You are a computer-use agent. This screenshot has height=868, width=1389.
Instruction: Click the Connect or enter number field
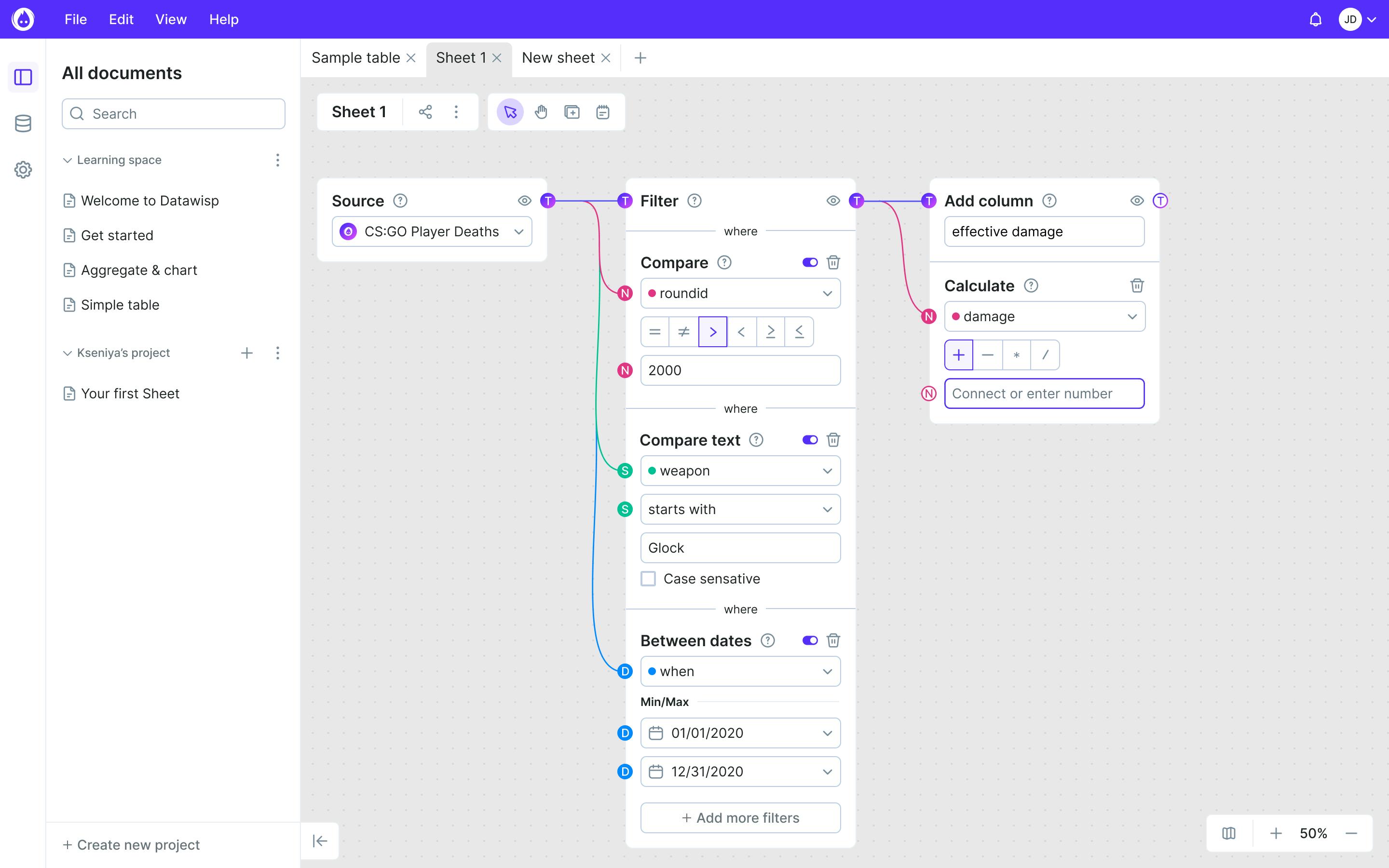[x=1044, y=394]
